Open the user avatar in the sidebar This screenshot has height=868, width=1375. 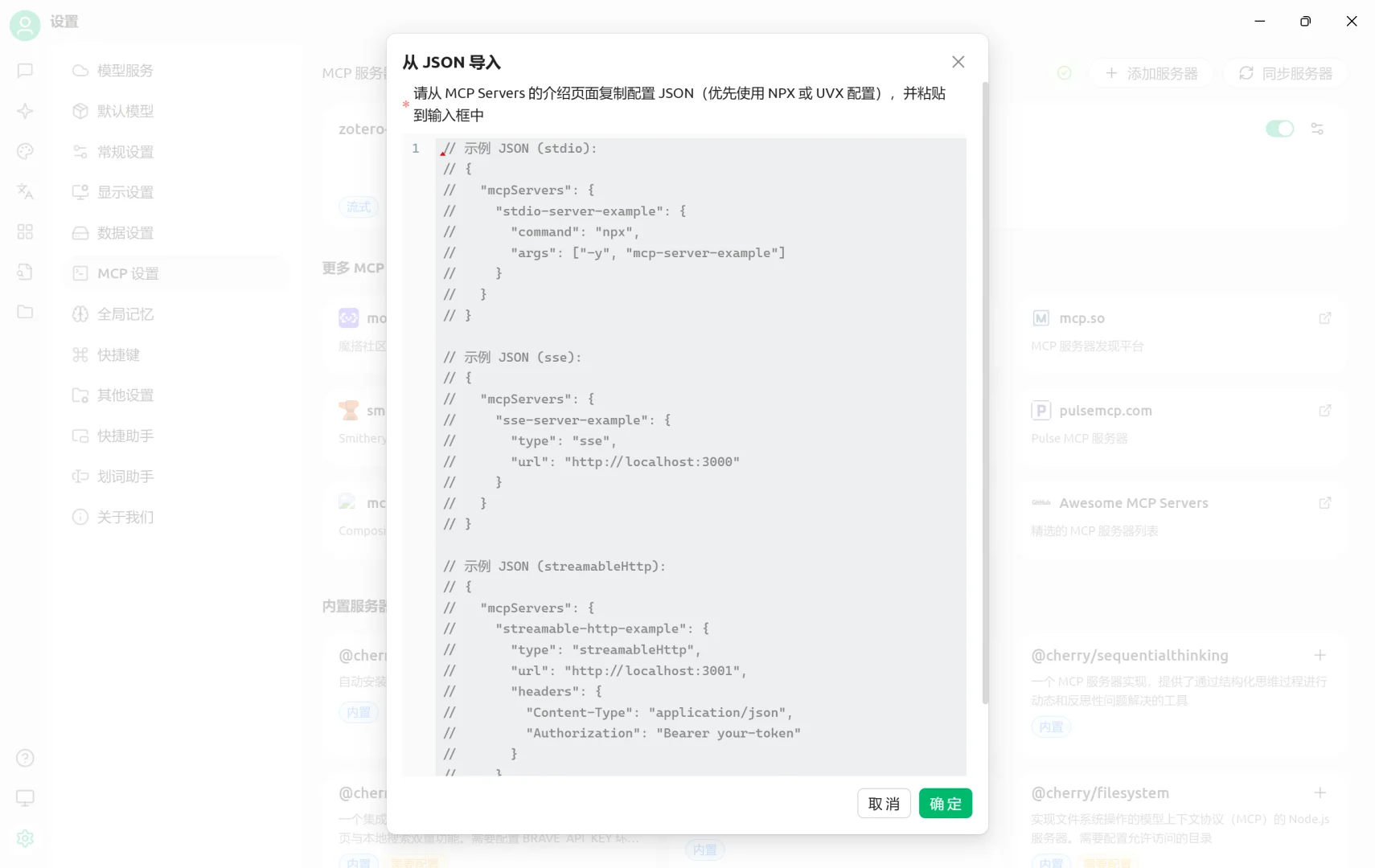(25, 26)
